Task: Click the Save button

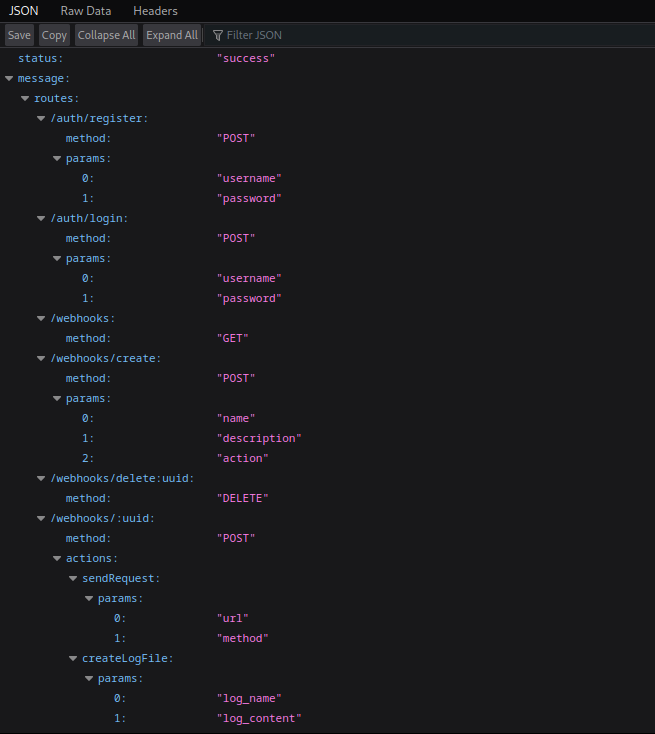Action: [20, 35]
